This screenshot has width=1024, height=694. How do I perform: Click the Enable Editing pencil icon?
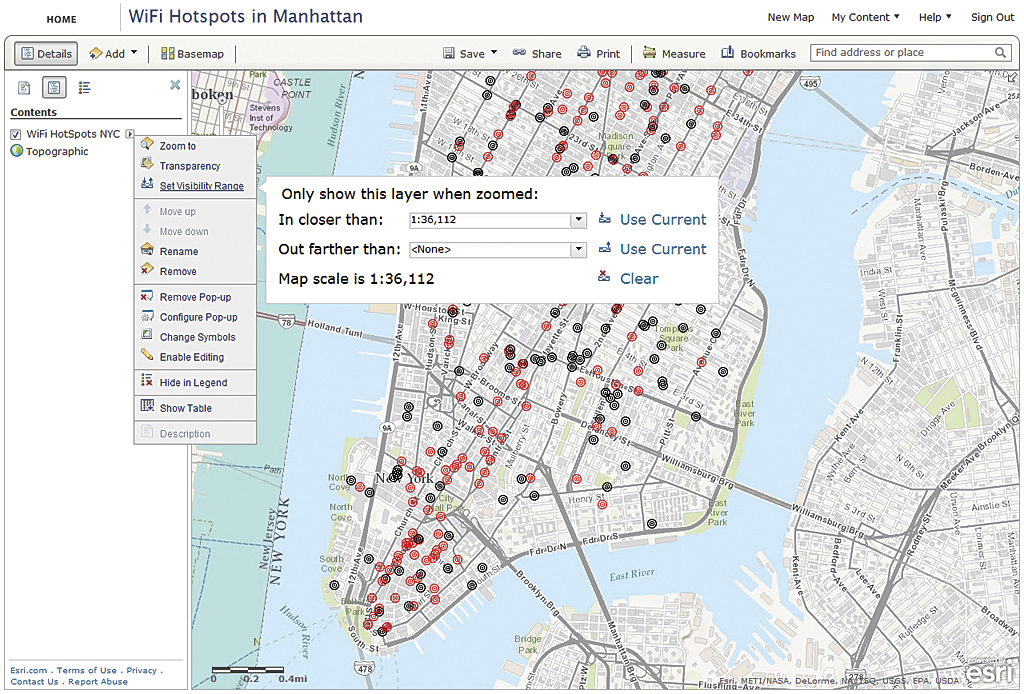147,355
